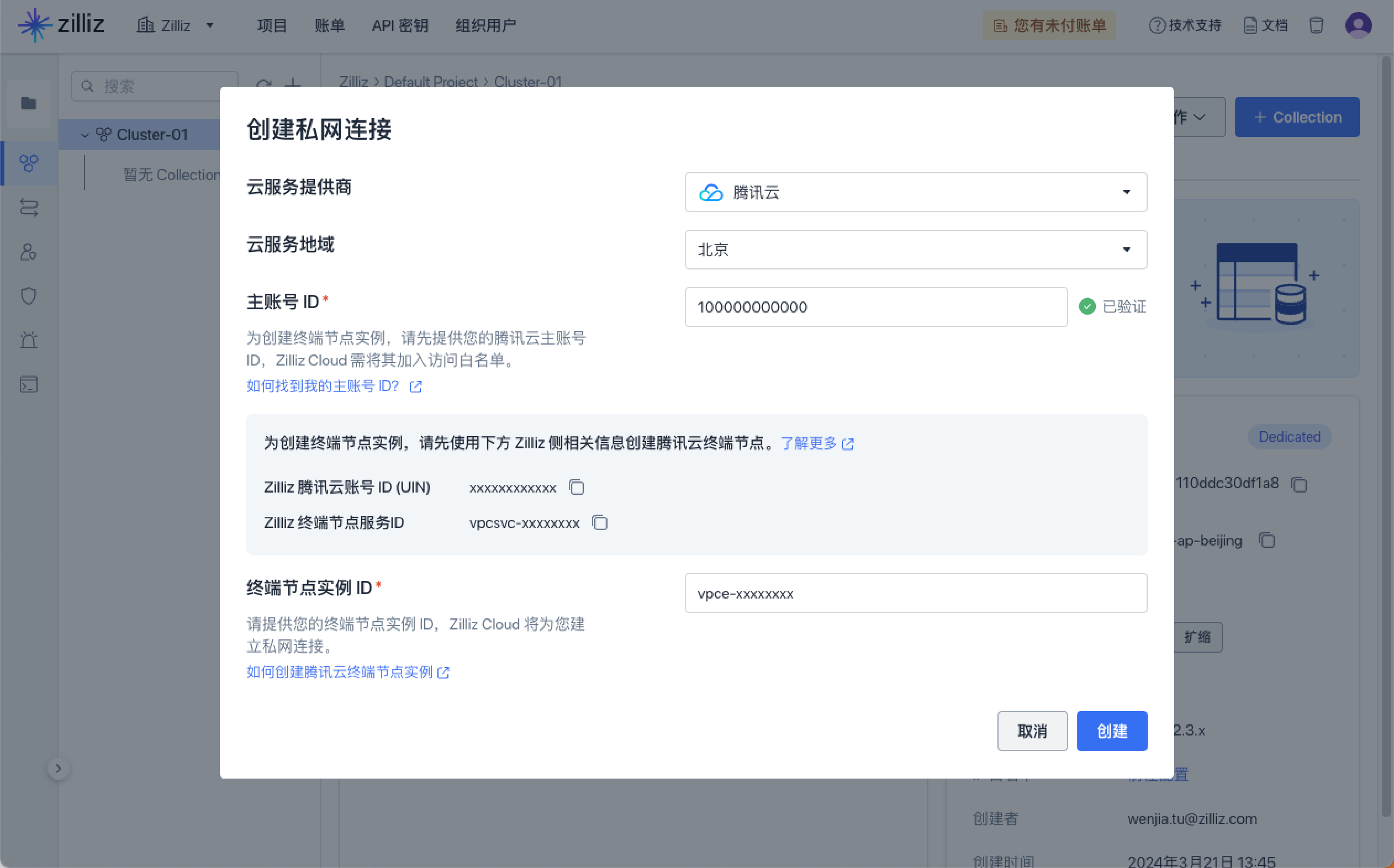The width and height of the screenshot is (1394, 868).
Task: Copy the Zilliz 腾讯云账号 ID (UIN)
Action: [577, 487]
